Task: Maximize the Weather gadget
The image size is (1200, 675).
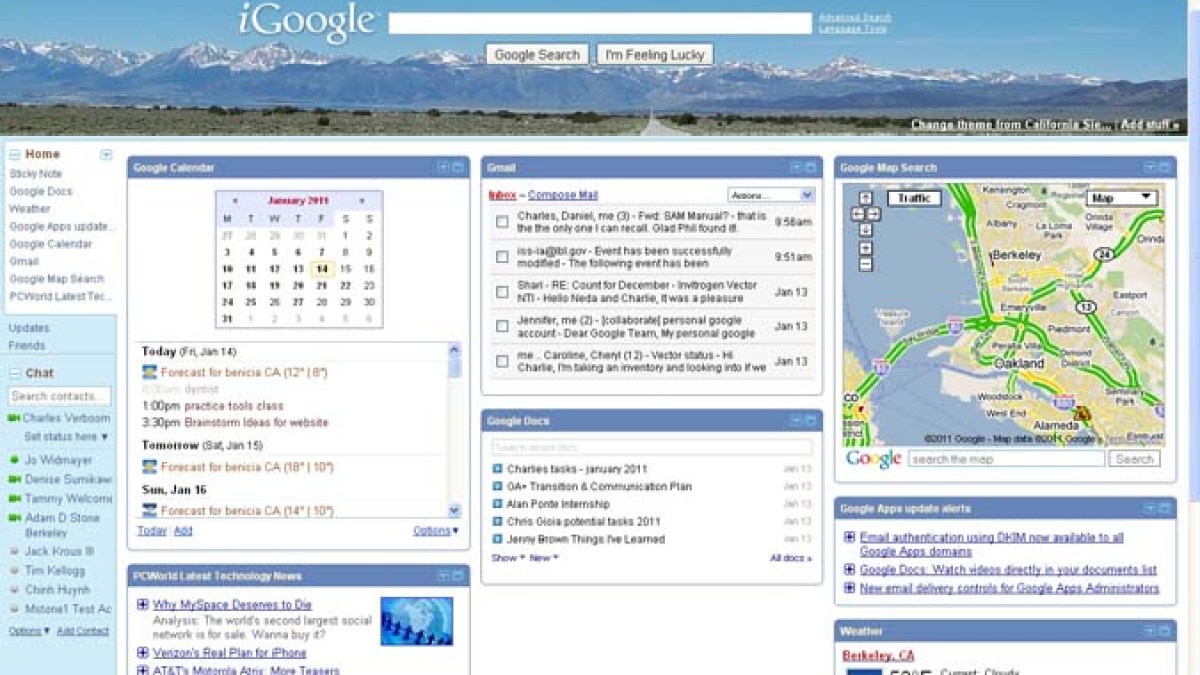Action: click(x=1165, y=631)
